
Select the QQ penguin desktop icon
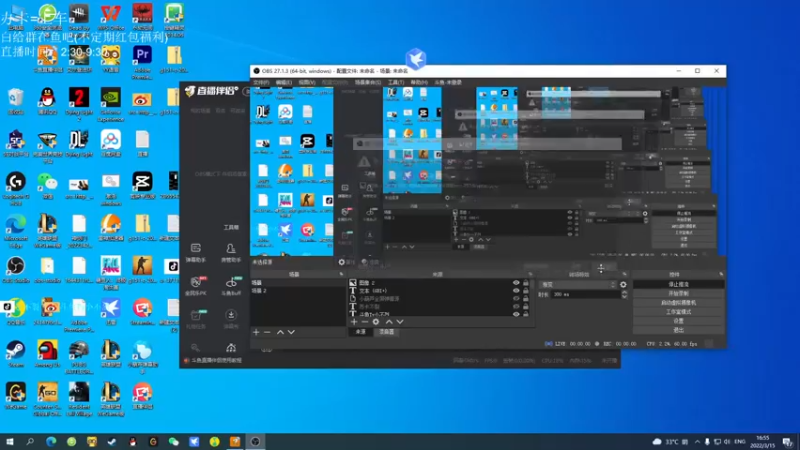point(47,101)
